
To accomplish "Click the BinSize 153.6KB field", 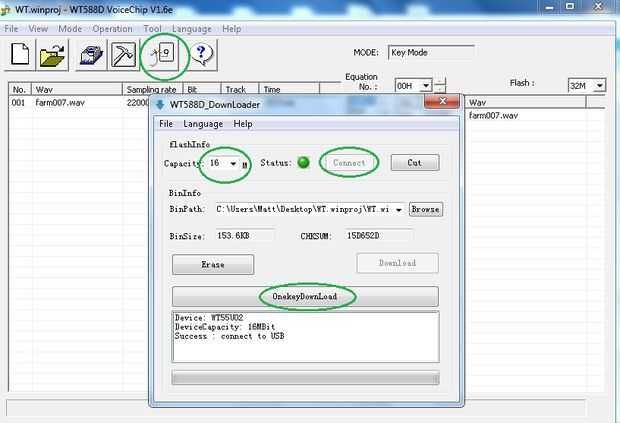I will [x=245, y=236].
